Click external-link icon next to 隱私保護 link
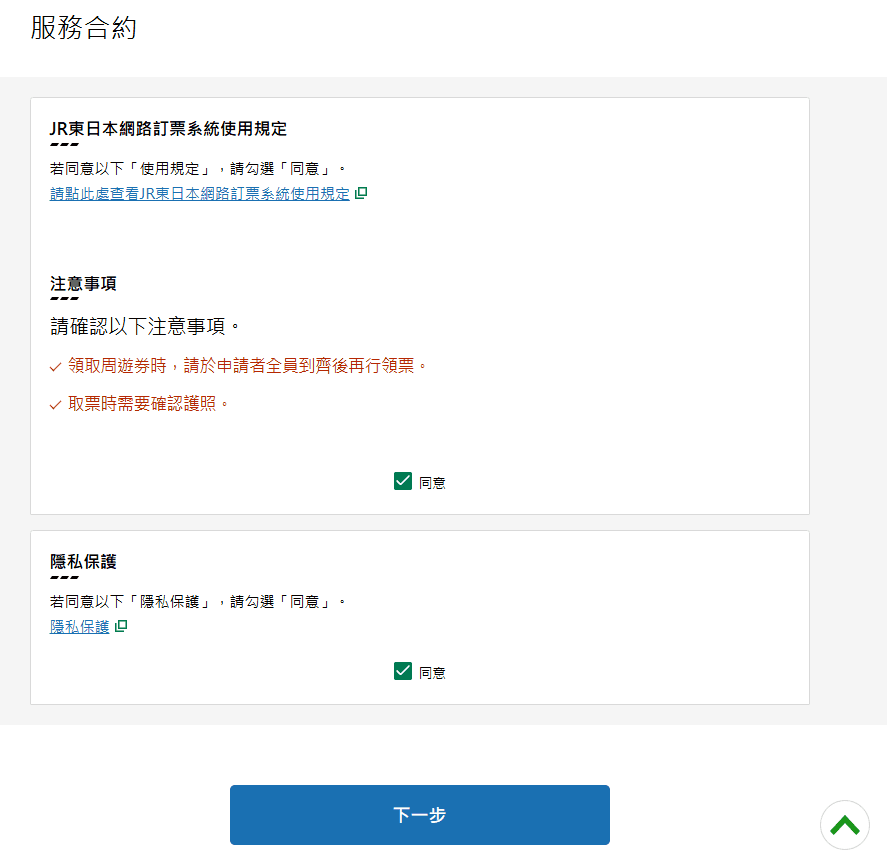 pos(121,627)
